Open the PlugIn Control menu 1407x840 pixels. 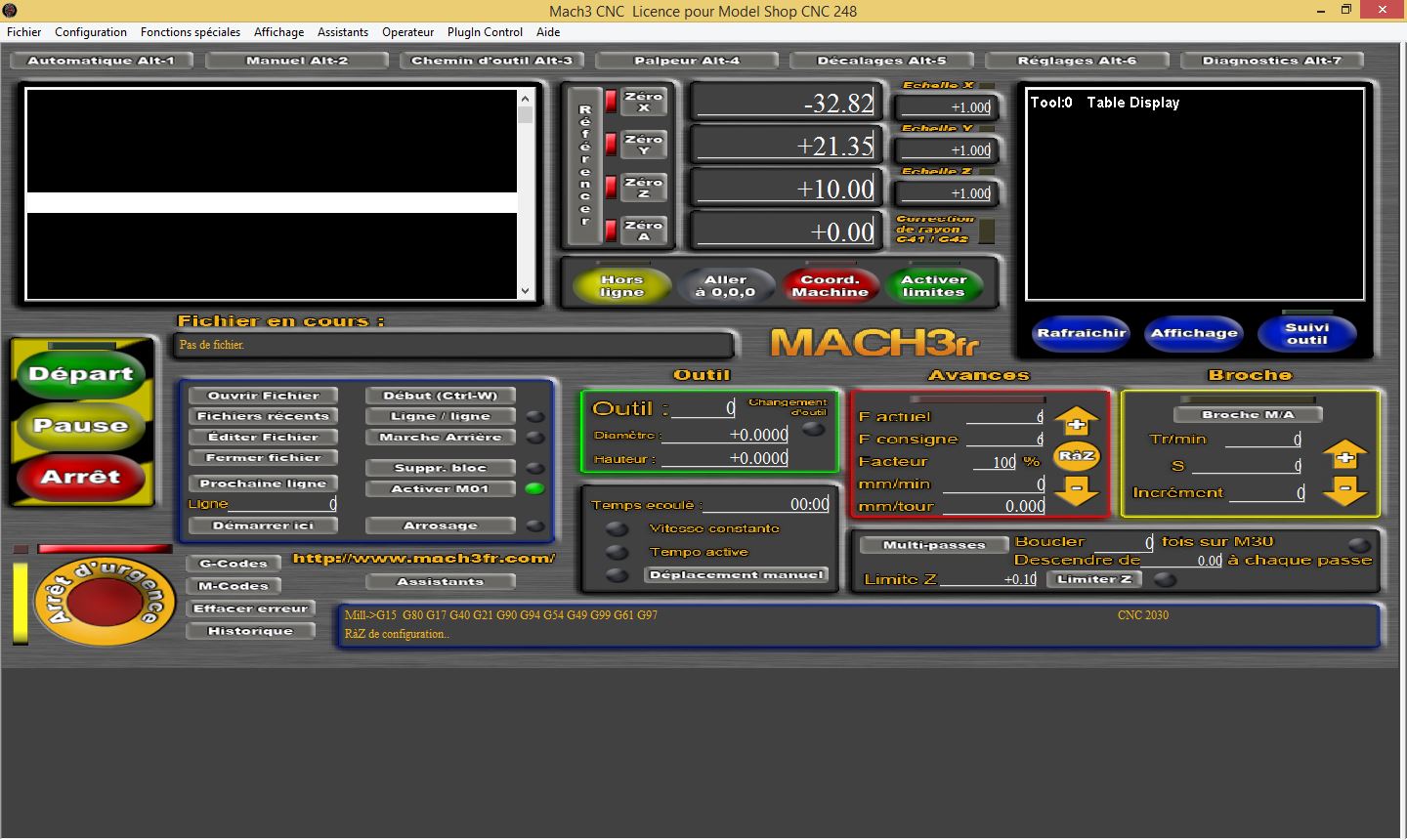point(486,32)
